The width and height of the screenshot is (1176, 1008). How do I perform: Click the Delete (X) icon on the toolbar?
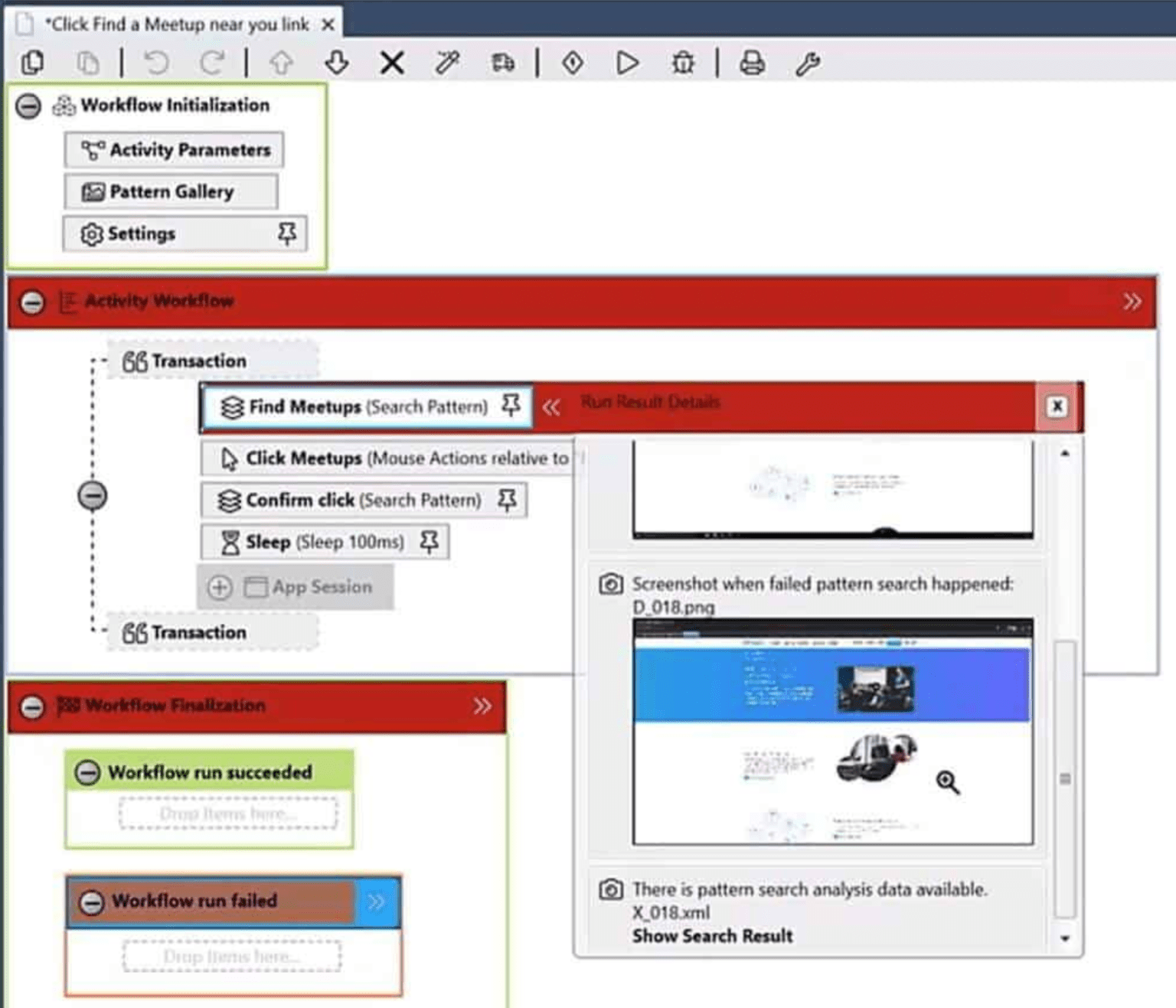[x=391, y=63]
